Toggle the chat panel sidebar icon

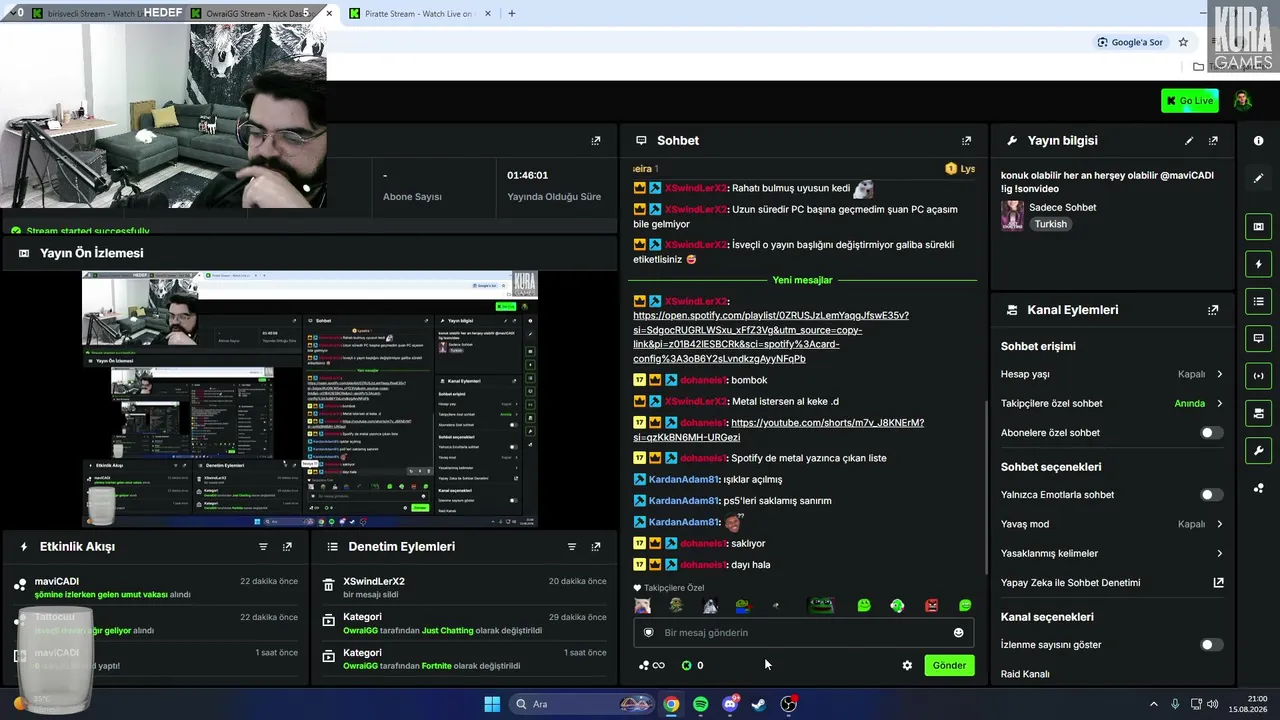[1258, 338]
